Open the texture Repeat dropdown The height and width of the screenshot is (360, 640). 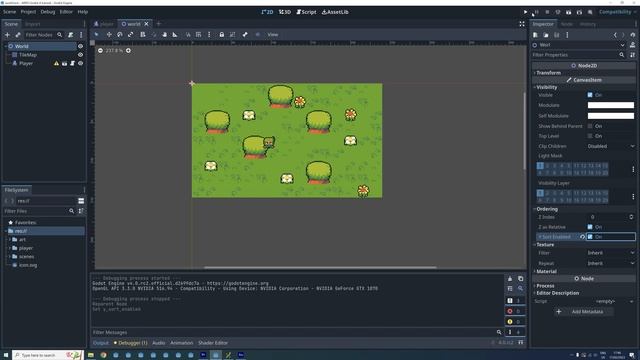point(611,263)
